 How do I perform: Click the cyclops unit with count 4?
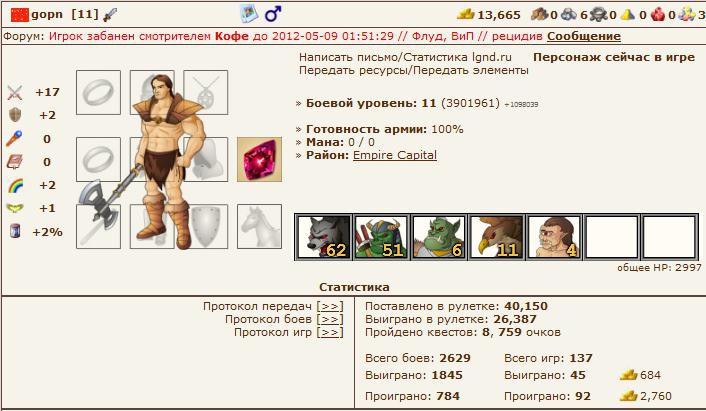click(x=554, y=237)
